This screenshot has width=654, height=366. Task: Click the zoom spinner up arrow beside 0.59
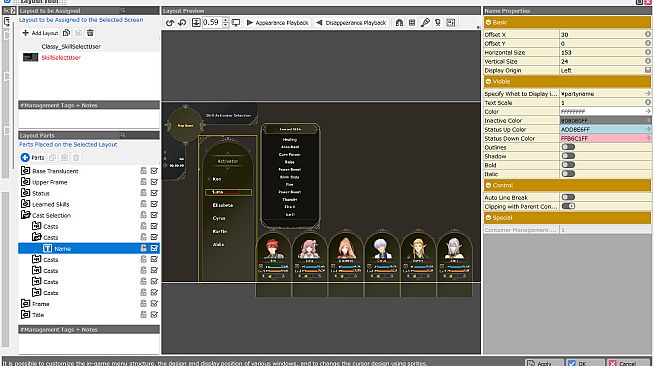click(x=226, y=20)
